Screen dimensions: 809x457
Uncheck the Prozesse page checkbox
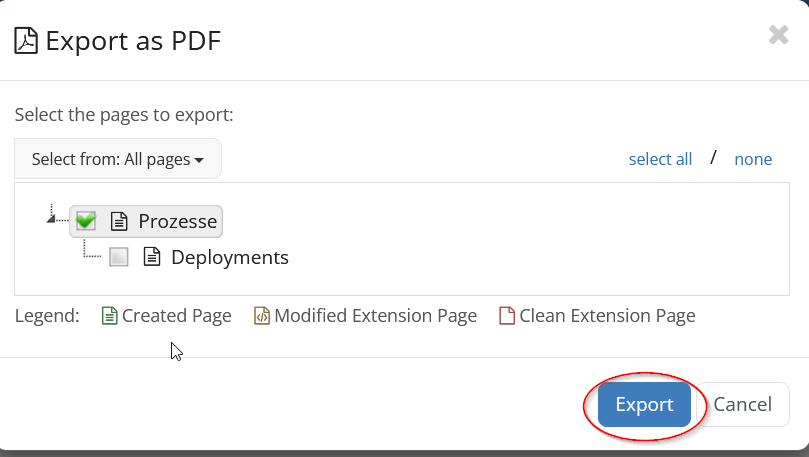click(x=86, y=221)
